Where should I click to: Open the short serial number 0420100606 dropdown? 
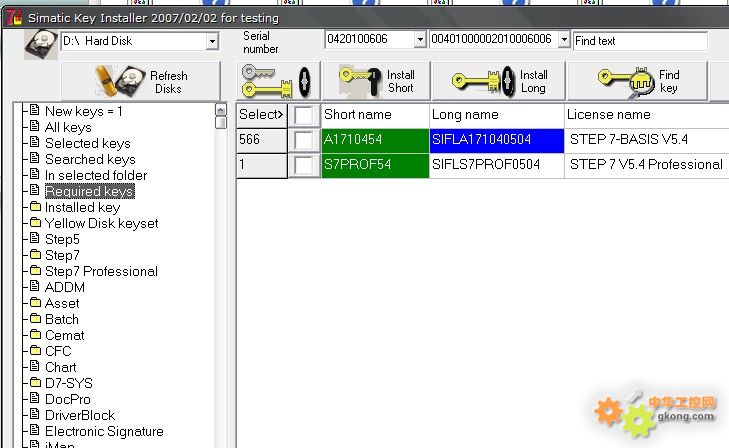tap(420, 40)
